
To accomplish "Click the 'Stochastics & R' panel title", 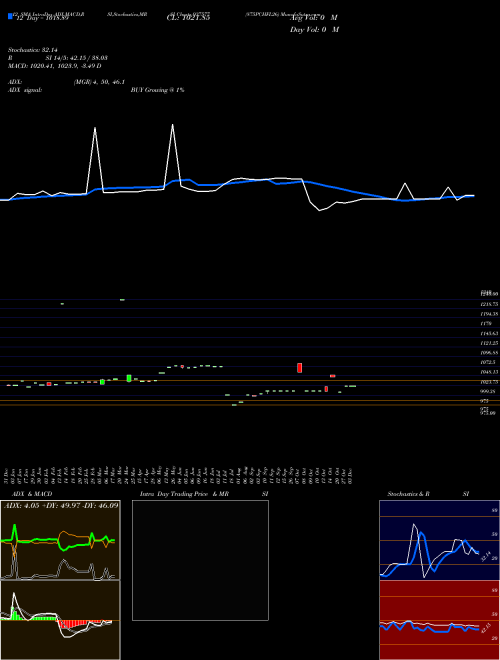I will [408, 494].
